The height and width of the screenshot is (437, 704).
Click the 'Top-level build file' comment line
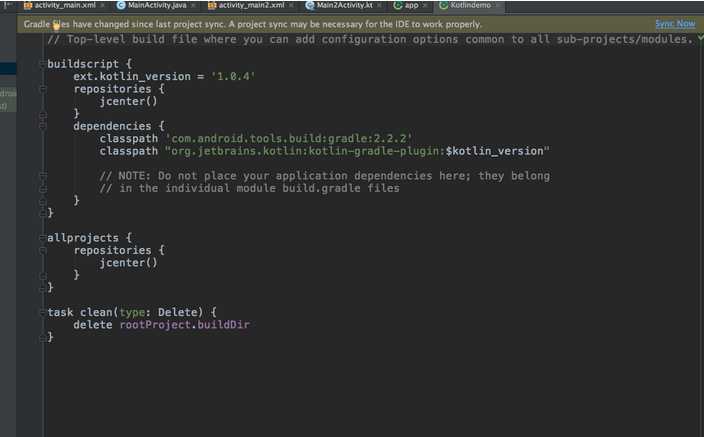[370, 39]
